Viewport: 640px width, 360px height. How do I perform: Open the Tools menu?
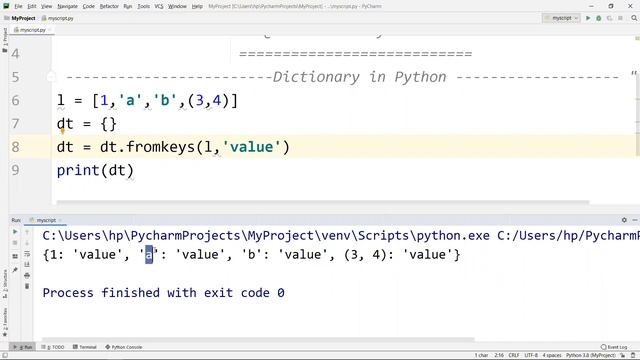point(143,6)
